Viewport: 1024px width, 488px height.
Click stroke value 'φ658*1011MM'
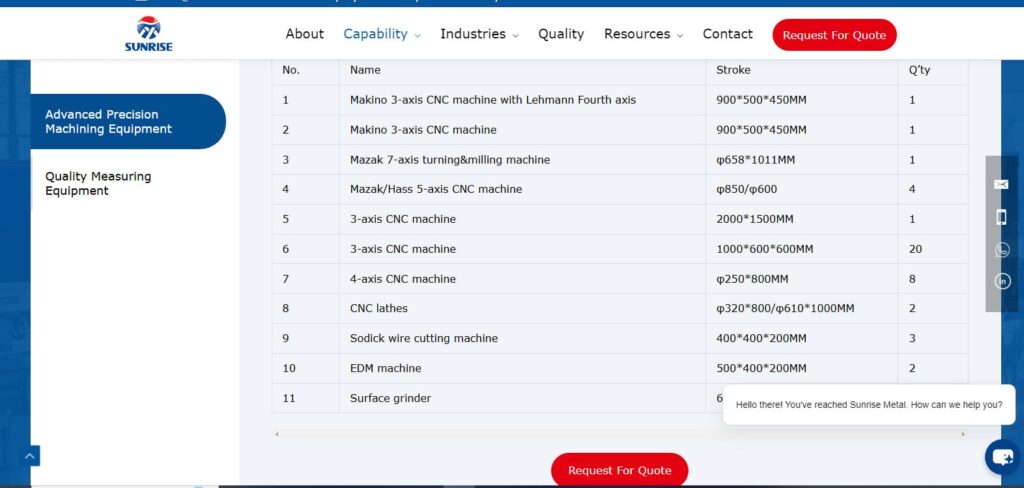756,159
